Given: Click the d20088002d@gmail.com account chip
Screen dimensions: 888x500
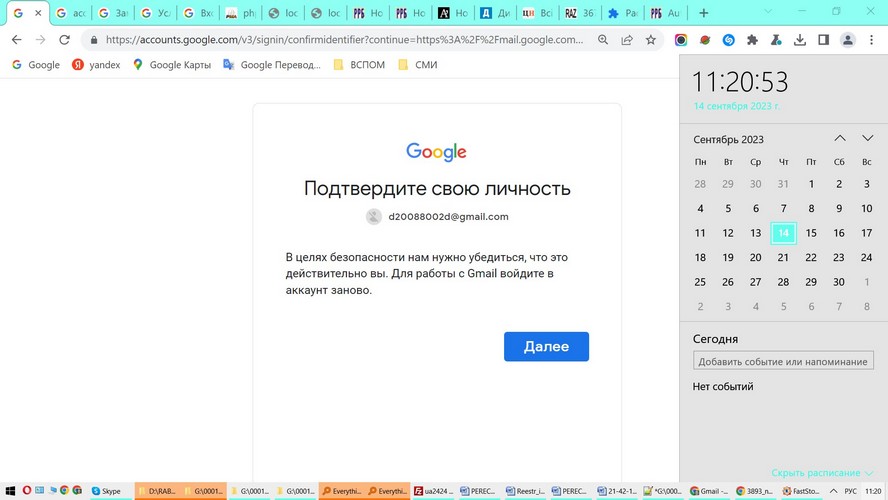Looking at the screenshot, I should coord(437,216).
